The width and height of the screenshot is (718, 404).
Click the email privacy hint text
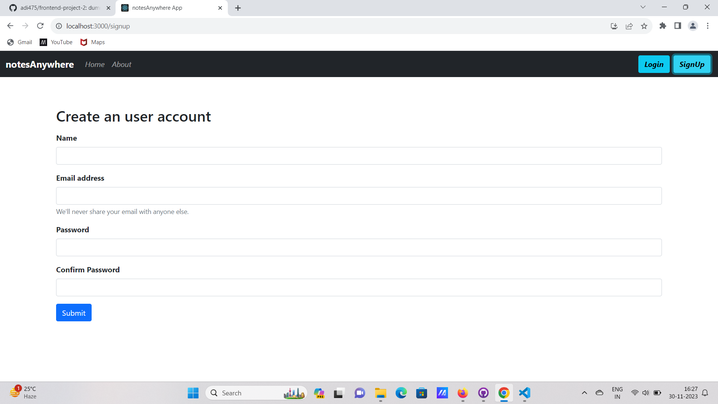pos(122,212)
